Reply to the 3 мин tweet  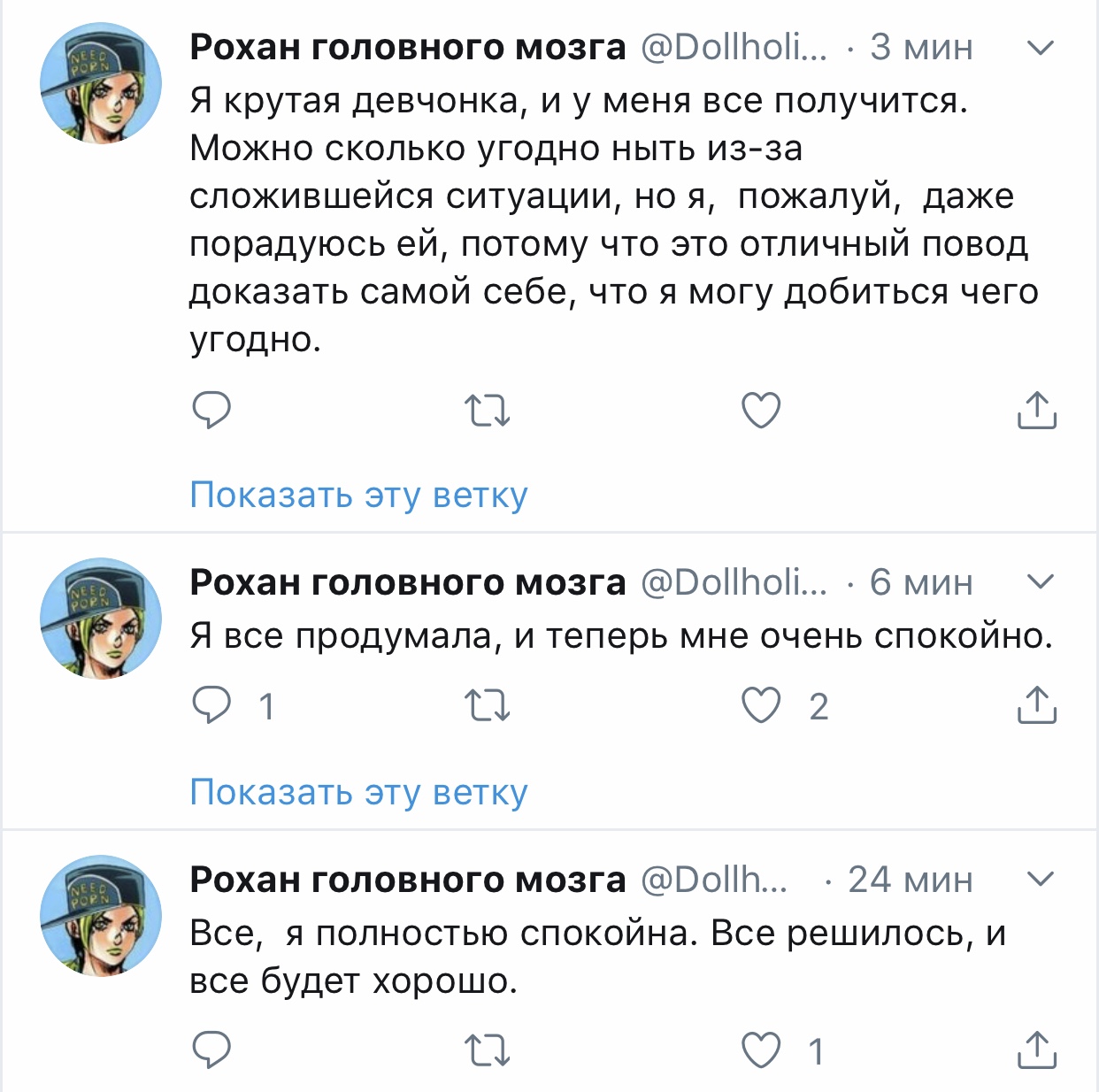pyautogui.click(x=211, y=411)
